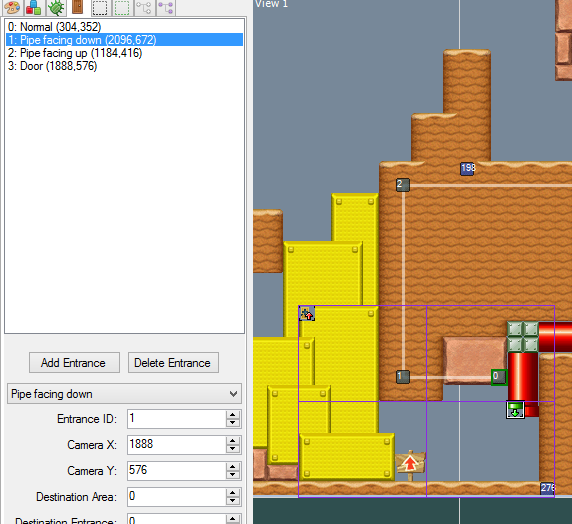Open the white path nodes tab

pos(144,7)
